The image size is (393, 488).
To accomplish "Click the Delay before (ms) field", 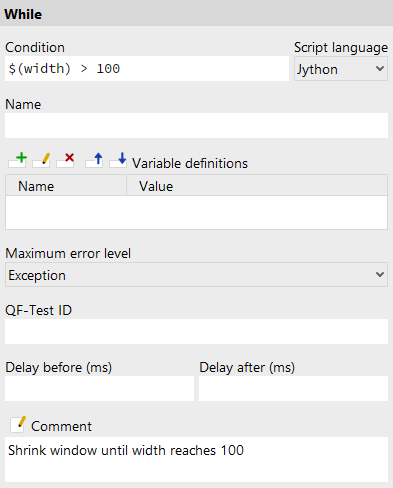I will (x=99, y=388).
